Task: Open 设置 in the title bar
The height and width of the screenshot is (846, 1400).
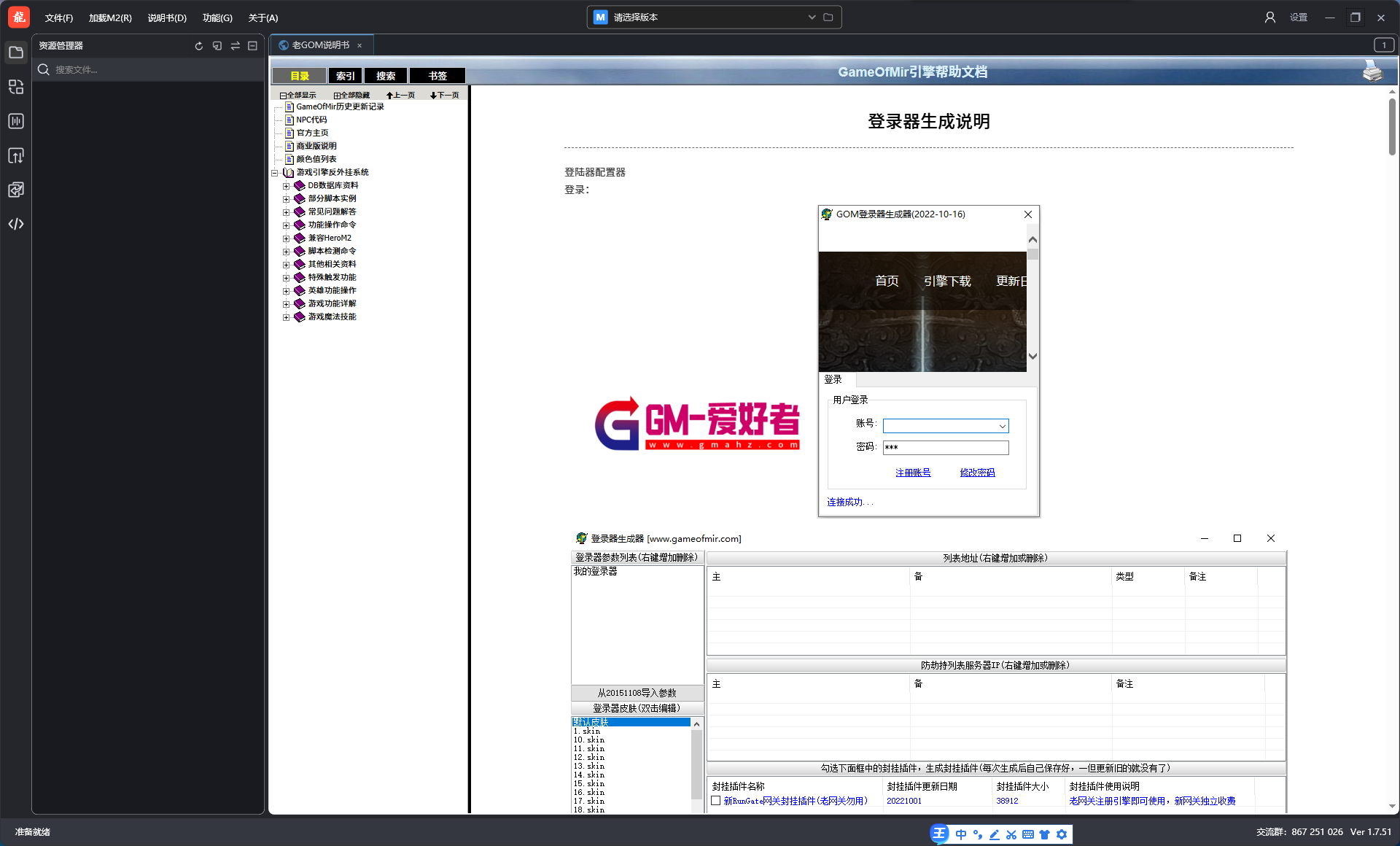Action: [x=1299, y=18]
